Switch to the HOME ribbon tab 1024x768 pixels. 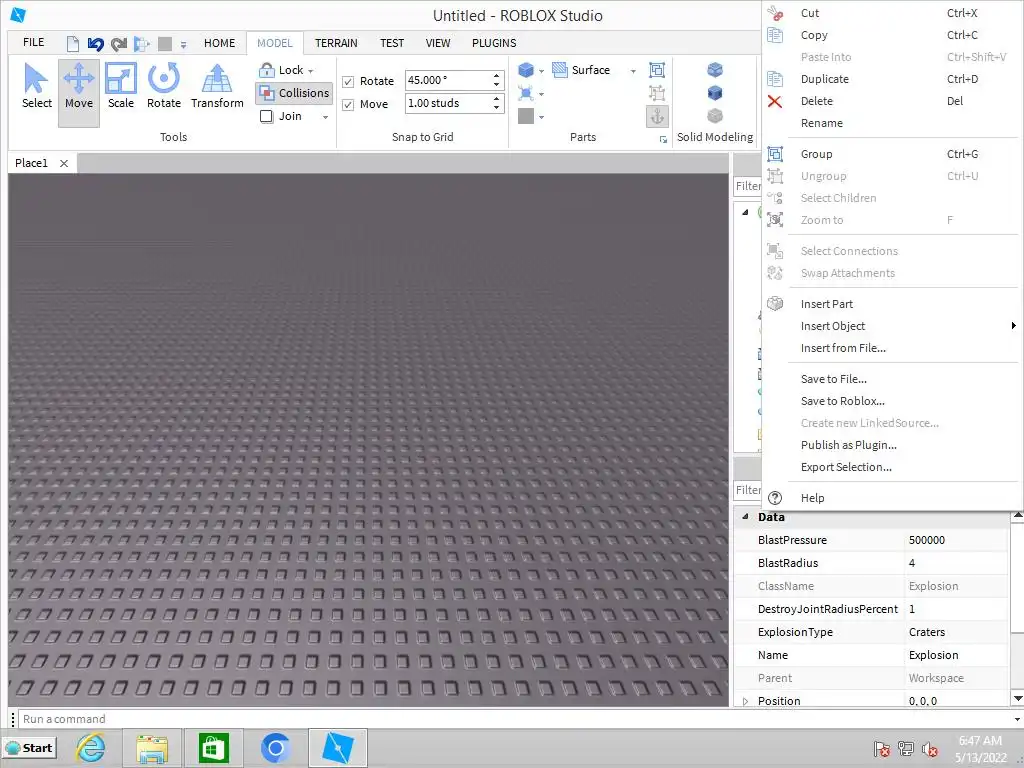(219, 43)
